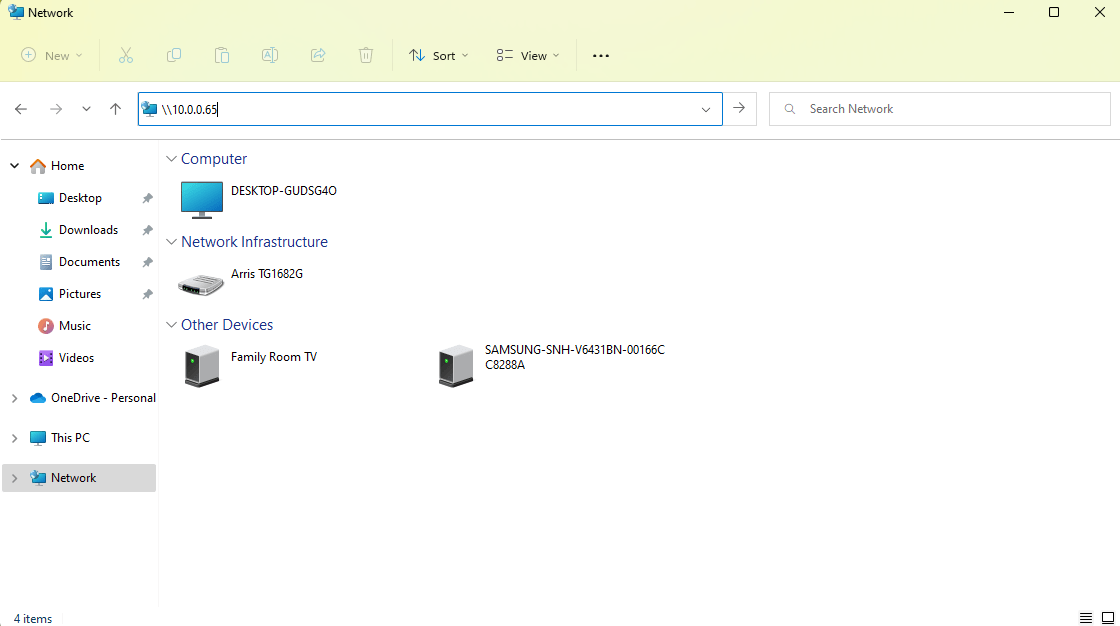Click the Arris TG1682G label
Image resolution: width=1120 pixels, height=626 pixels.
267,274
